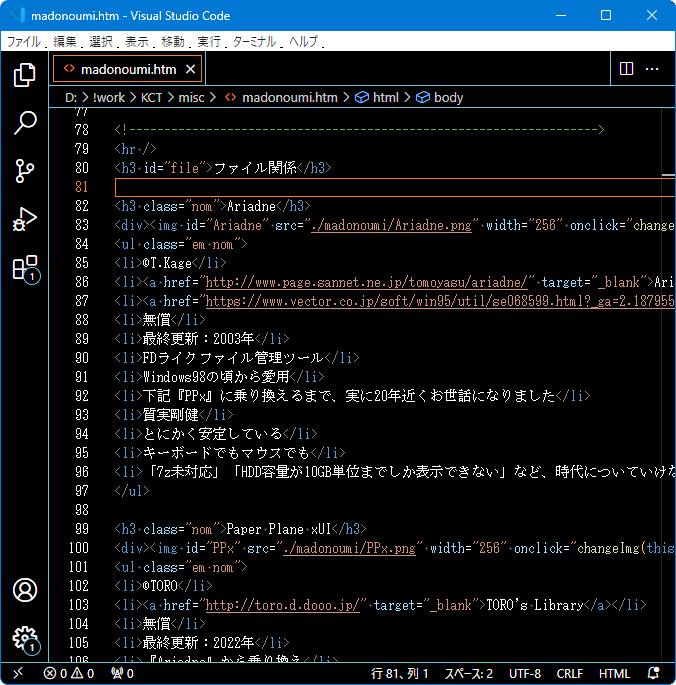
Task: Open the Accounts menu icon
Action: [x=25, y=590]
